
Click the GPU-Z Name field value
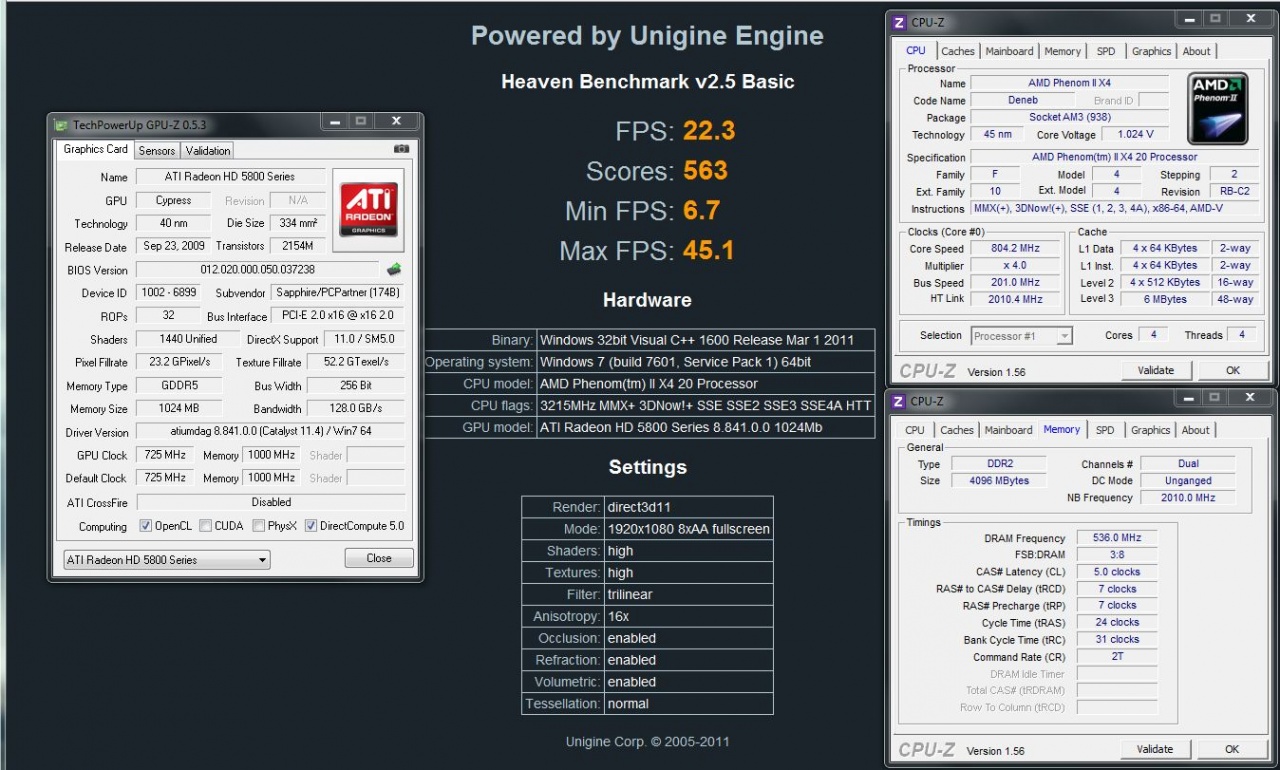[230, 176]
